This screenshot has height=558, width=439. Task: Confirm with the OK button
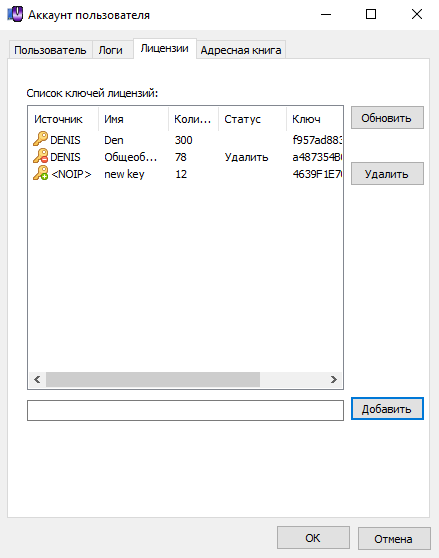[313, 538]
